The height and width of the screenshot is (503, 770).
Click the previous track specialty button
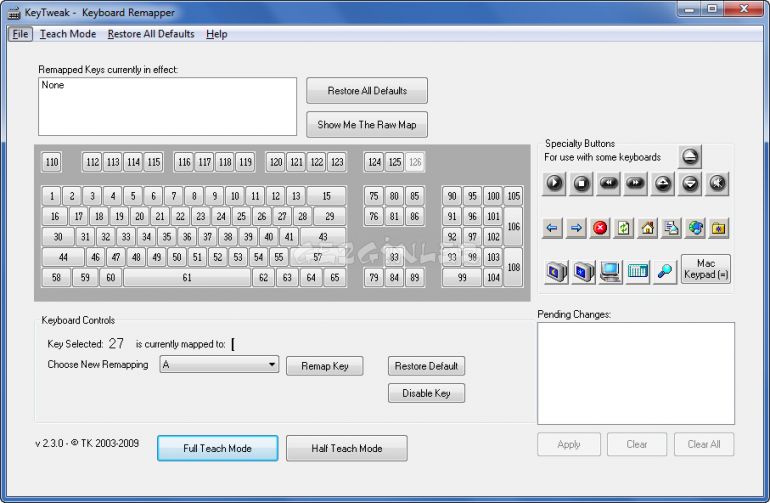click(608, 184)
